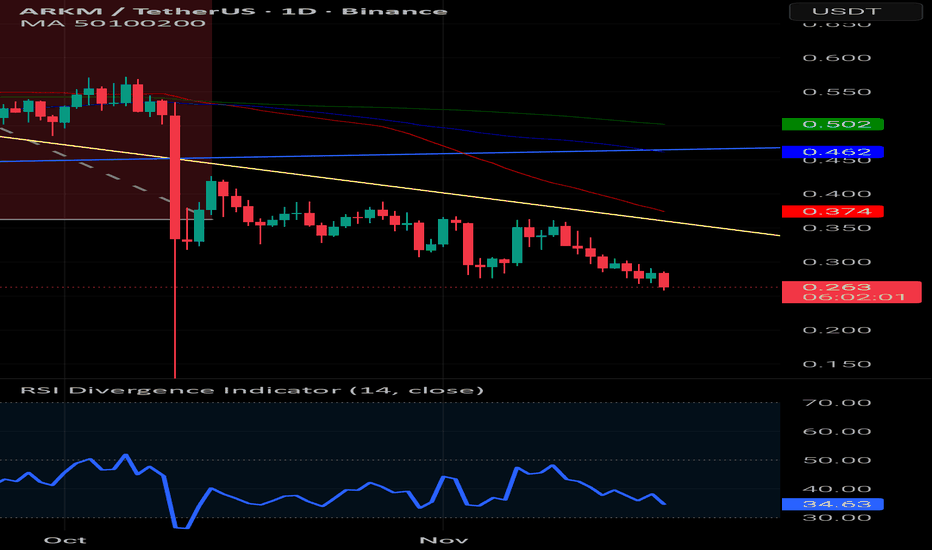Click the Oct date label on time axis

[65, 540]
